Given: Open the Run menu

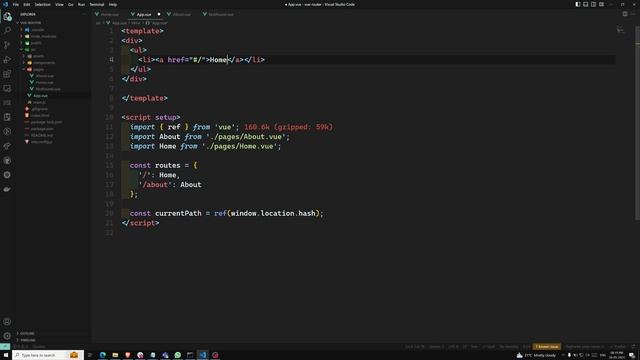Looking at the screenshot, I should click(x=81, y=4).
